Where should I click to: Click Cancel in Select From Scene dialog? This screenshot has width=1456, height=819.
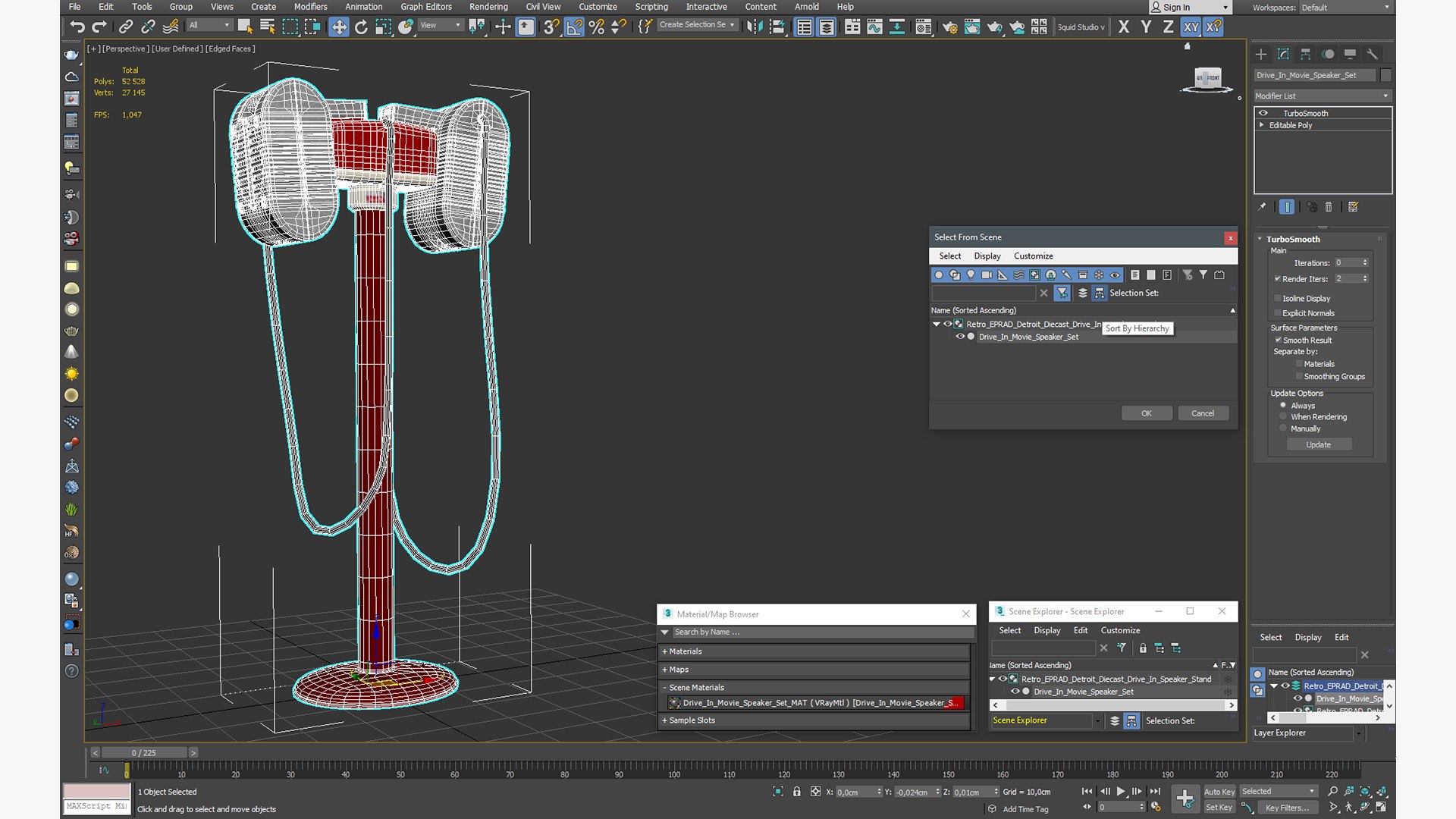(1203, 413)
